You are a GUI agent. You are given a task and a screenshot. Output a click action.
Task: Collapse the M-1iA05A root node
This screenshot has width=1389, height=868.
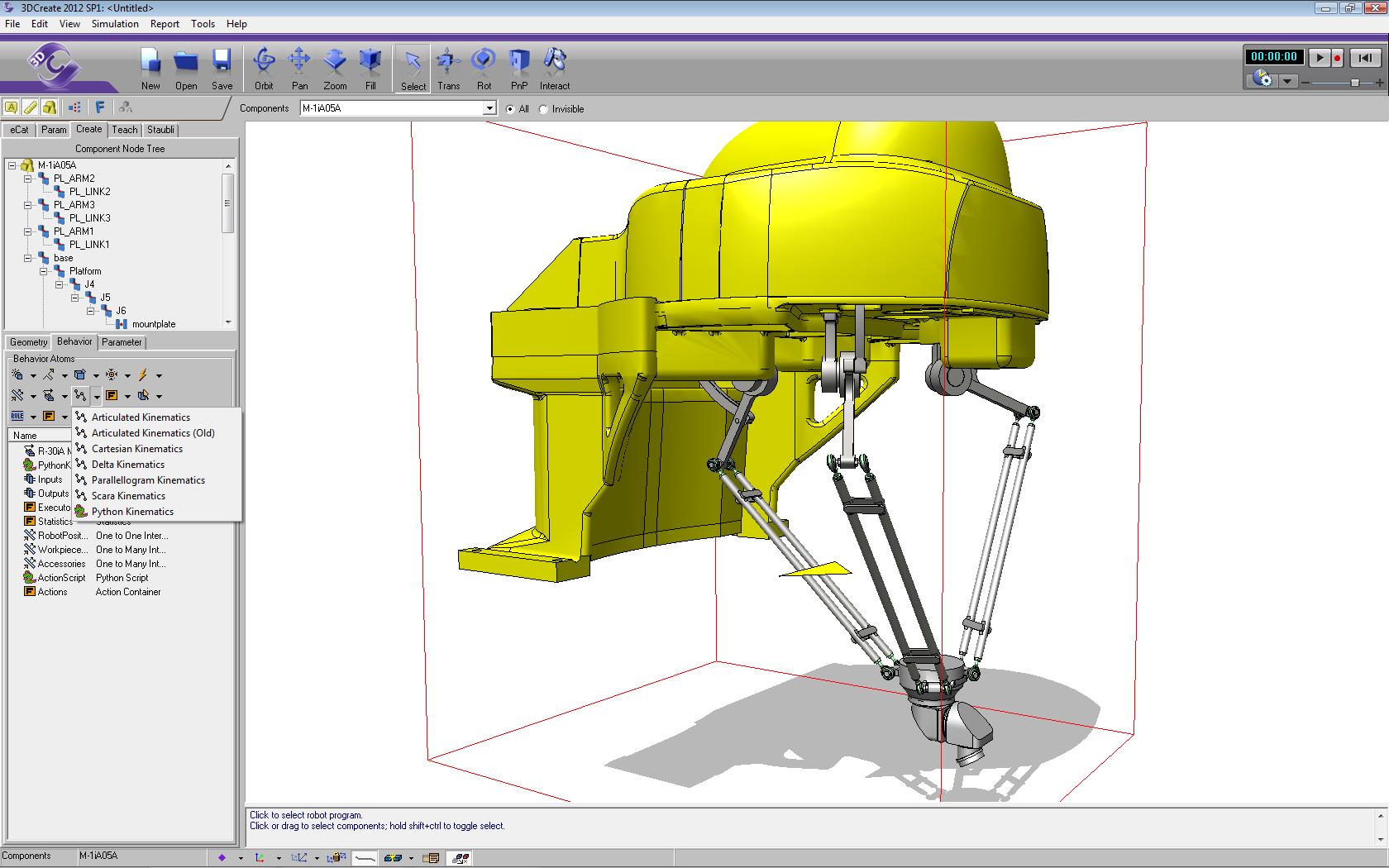click(x=12, y=165)
